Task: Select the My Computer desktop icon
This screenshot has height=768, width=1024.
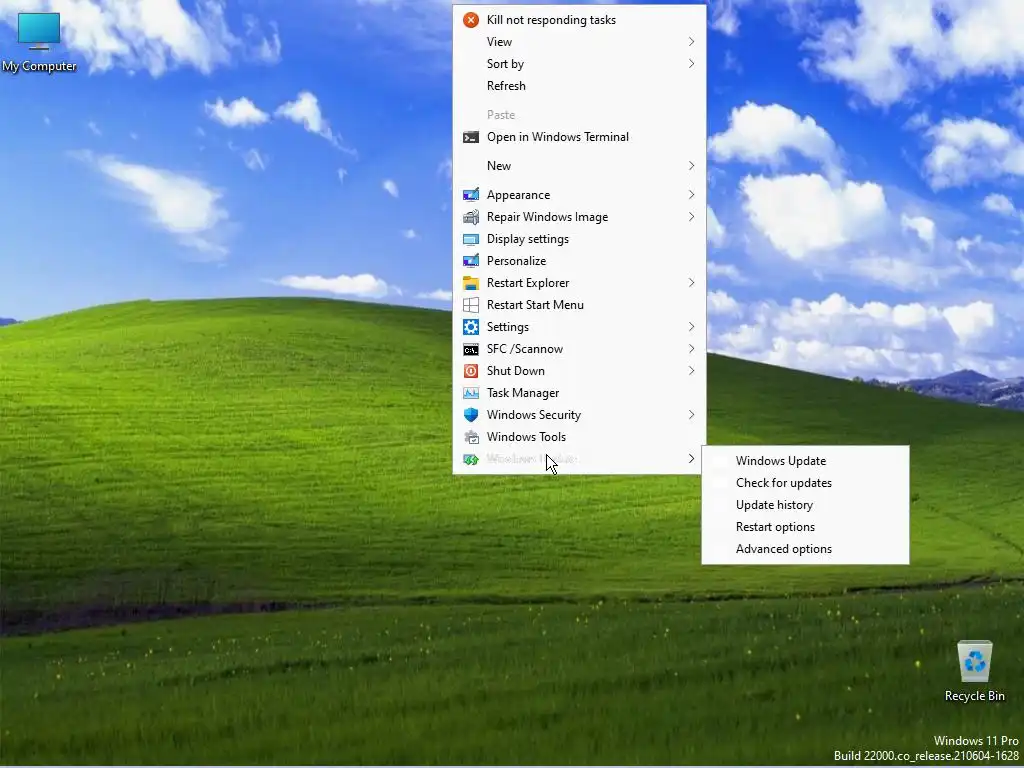Action: [39, 42]
